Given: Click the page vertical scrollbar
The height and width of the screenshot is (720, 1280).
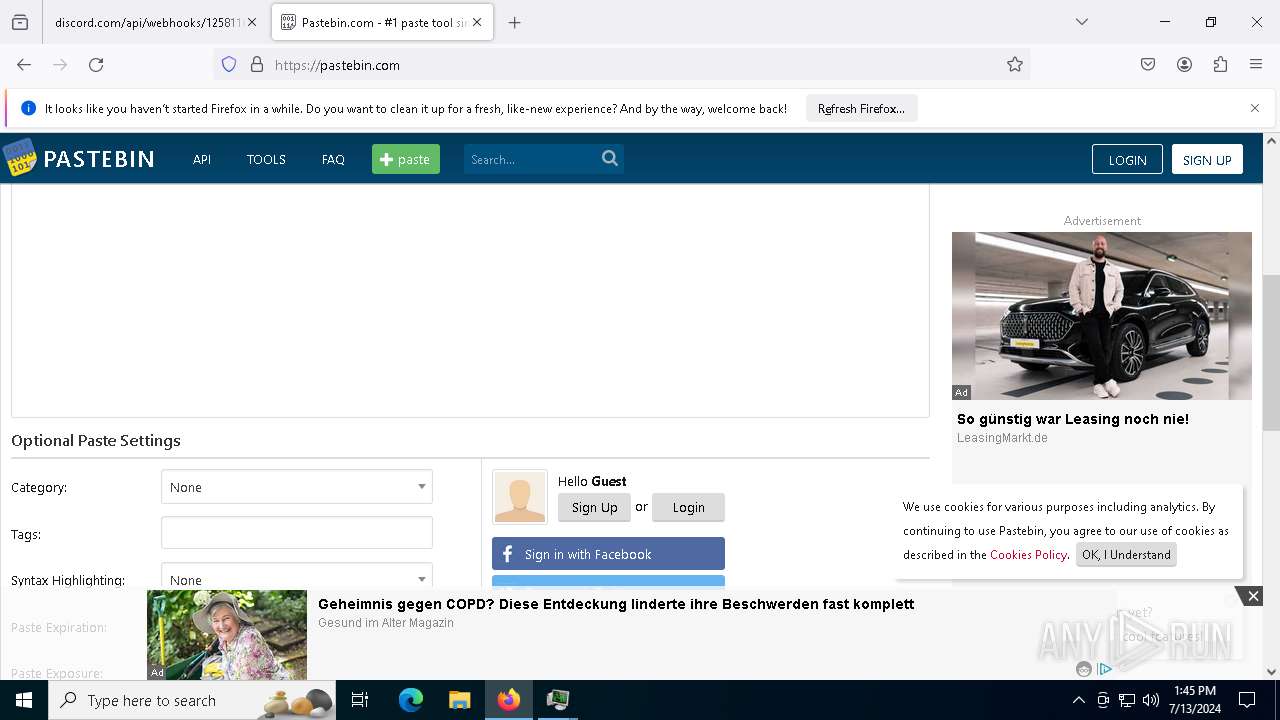Looking at the screenshot, I should pos(1271,352).
